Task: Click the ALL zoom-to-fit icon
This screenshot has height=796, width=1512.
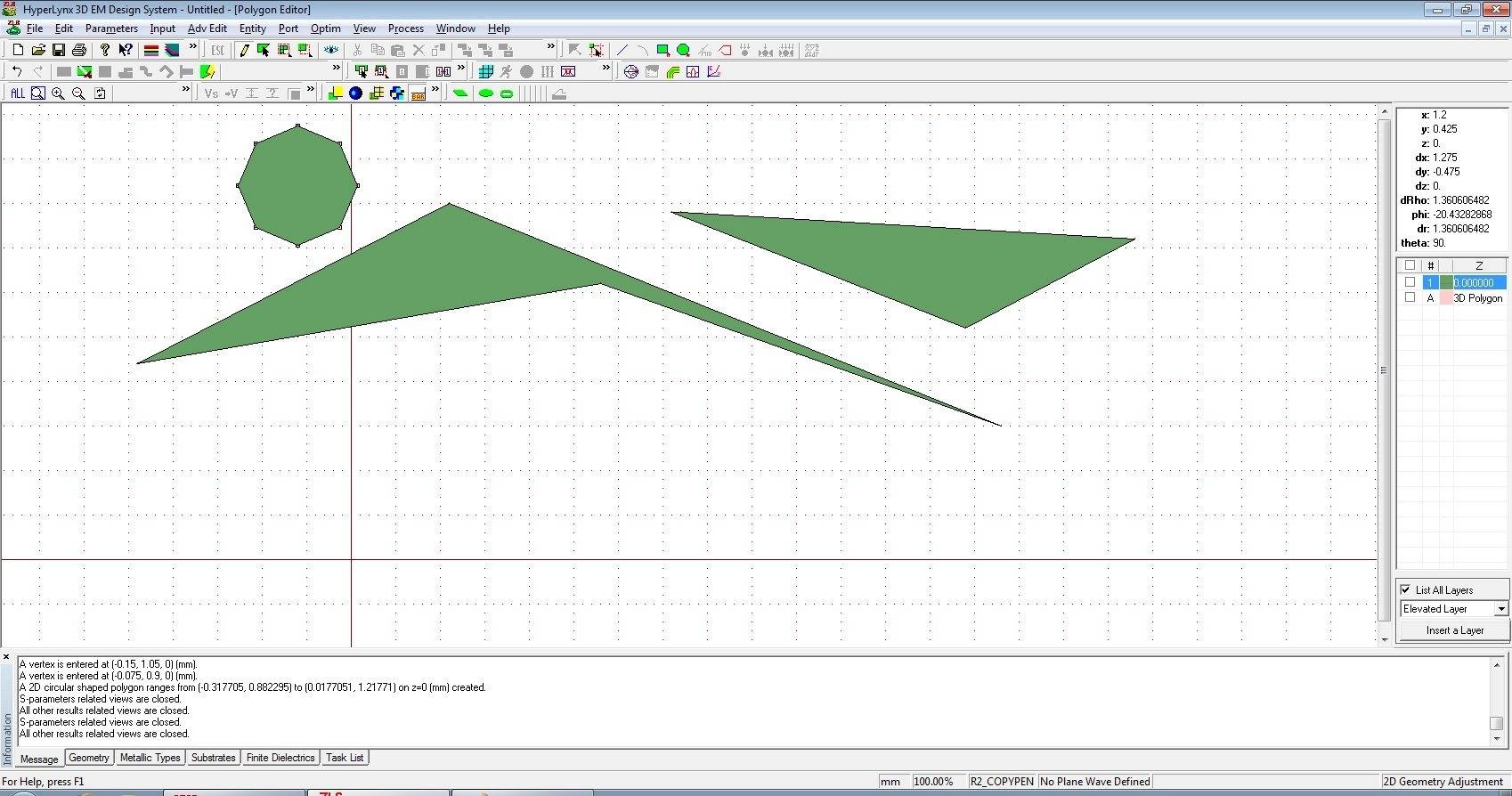Action: tap(17, 93)
